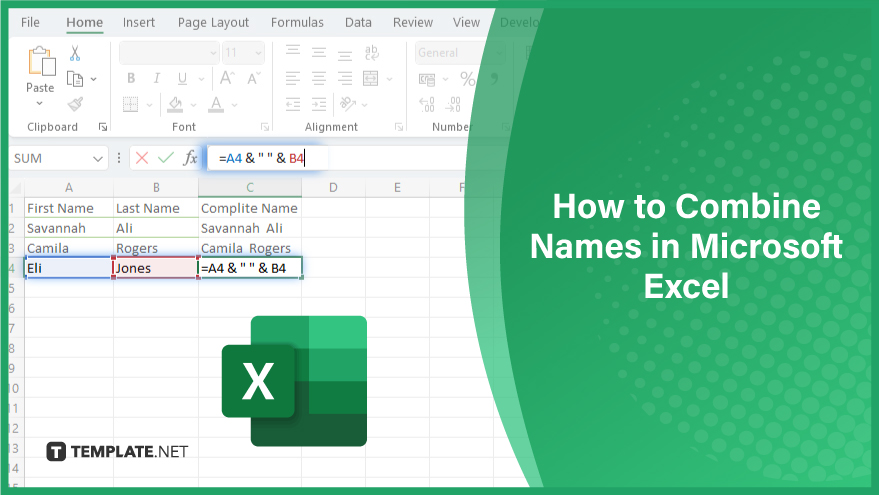Image resolution: width=879 pixels, height=495 pixels.
Task: Open Font group dialog launcher
Action: coord(265,127)
